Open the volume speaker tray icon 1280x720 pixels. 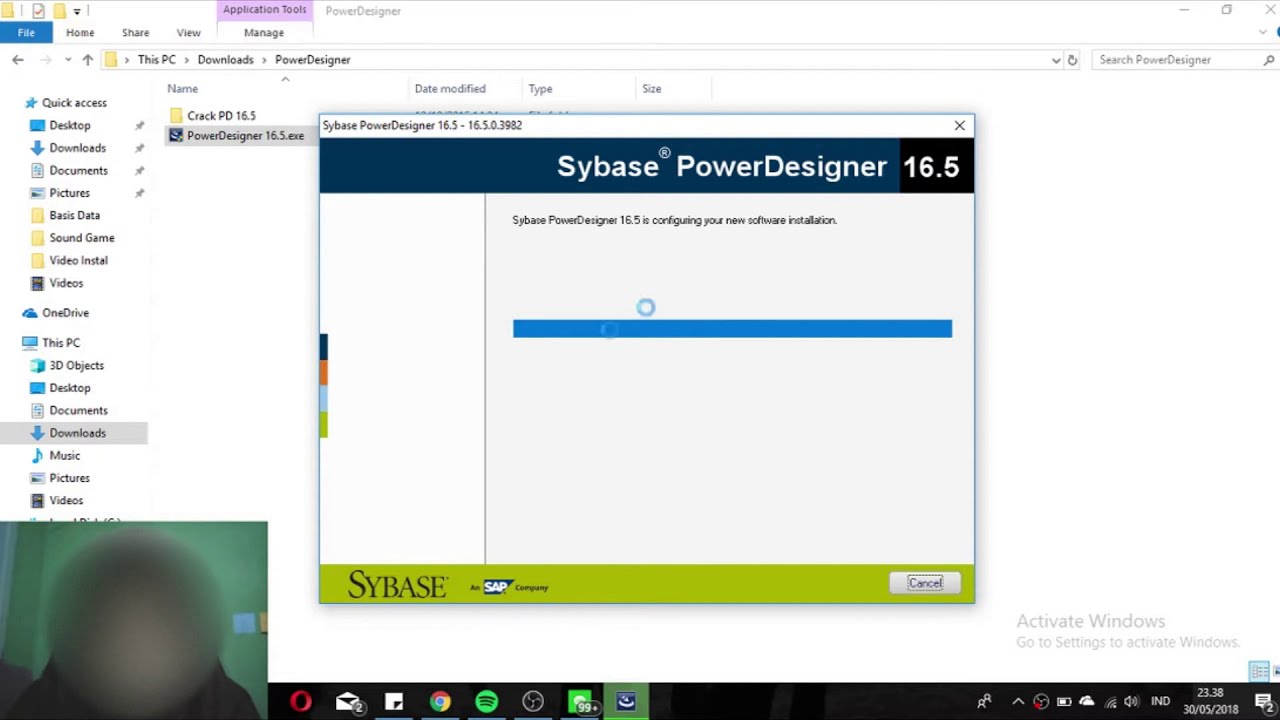[1132, 701]
